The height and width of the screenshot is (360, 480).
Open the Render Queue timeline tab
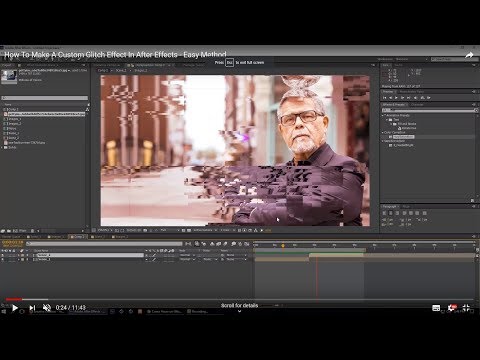coord(12,237)
